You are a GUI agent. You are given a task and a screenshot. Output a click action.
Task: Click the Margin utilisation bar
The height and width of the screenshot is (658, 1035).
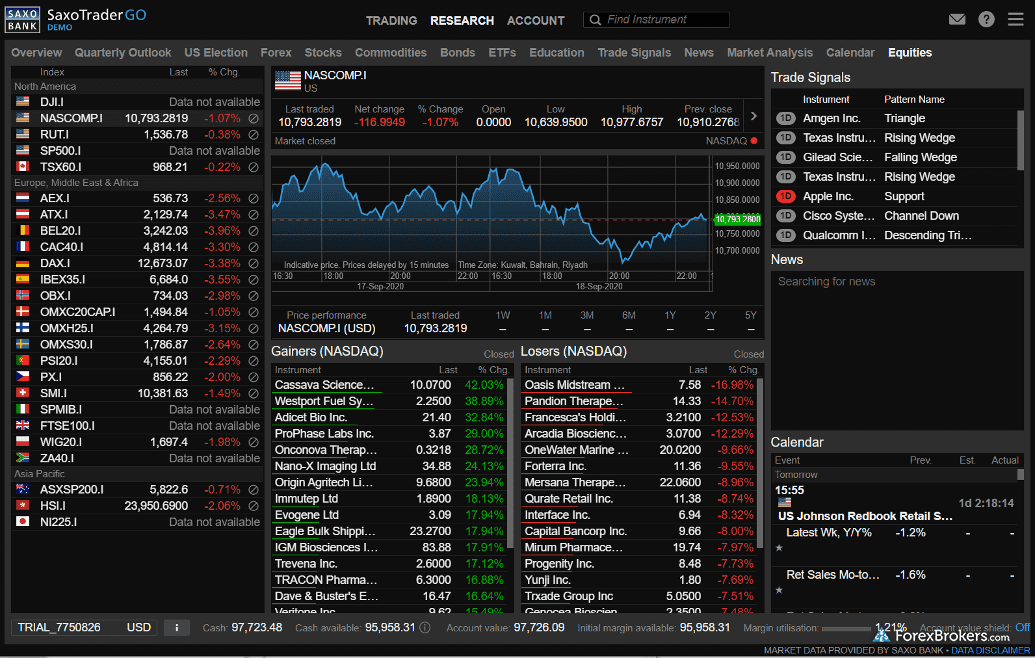coord(846,628)
